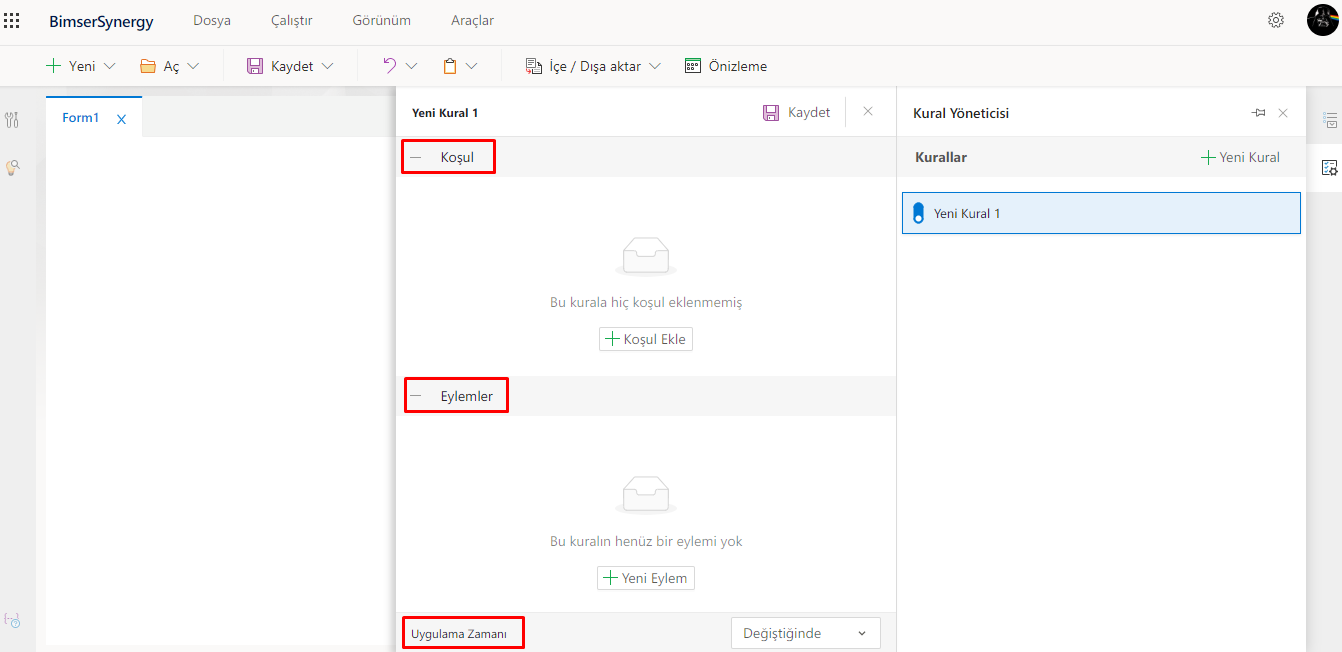Click the Yeni Eylem button
Viewport: 1342px width, 652px height.
coord(646,578)
